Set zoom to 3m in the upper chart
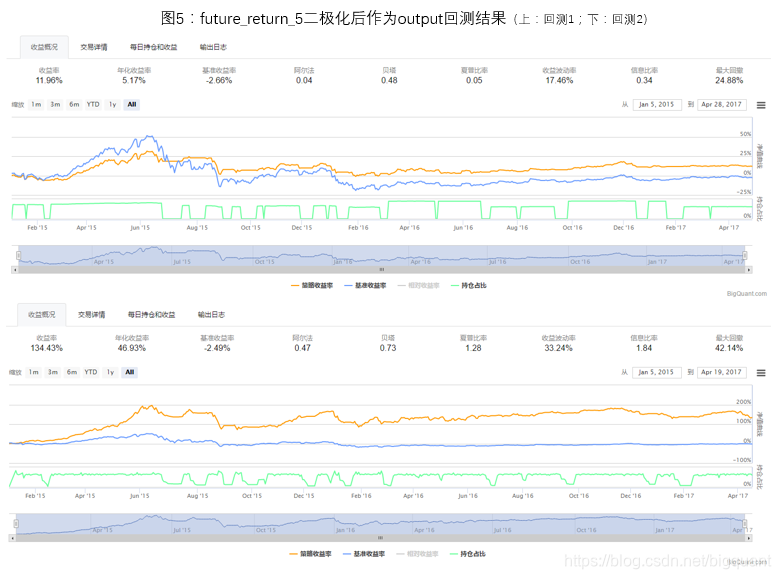 click(x=55, y=104)
